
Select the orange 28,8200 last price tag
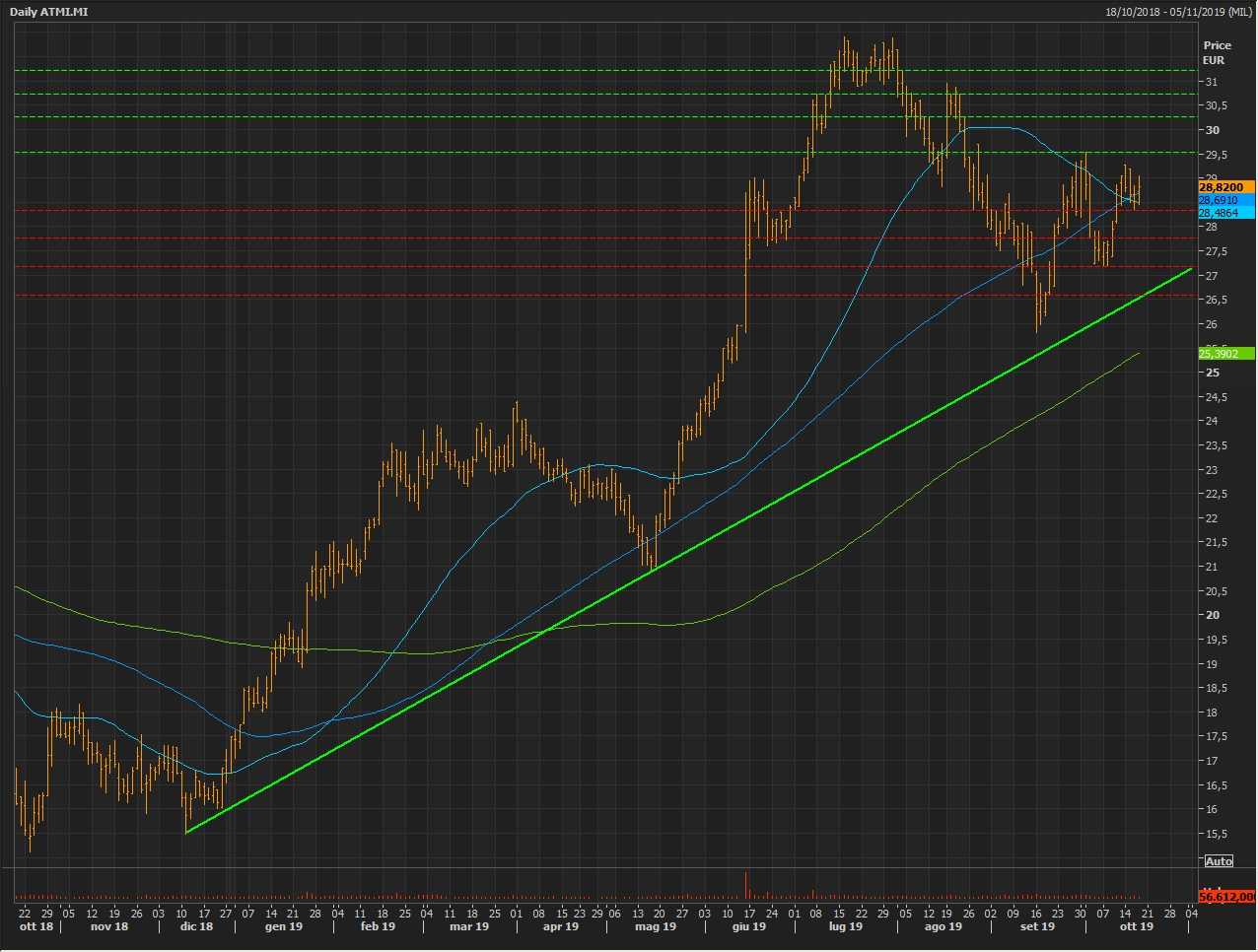coord(1226,187)
